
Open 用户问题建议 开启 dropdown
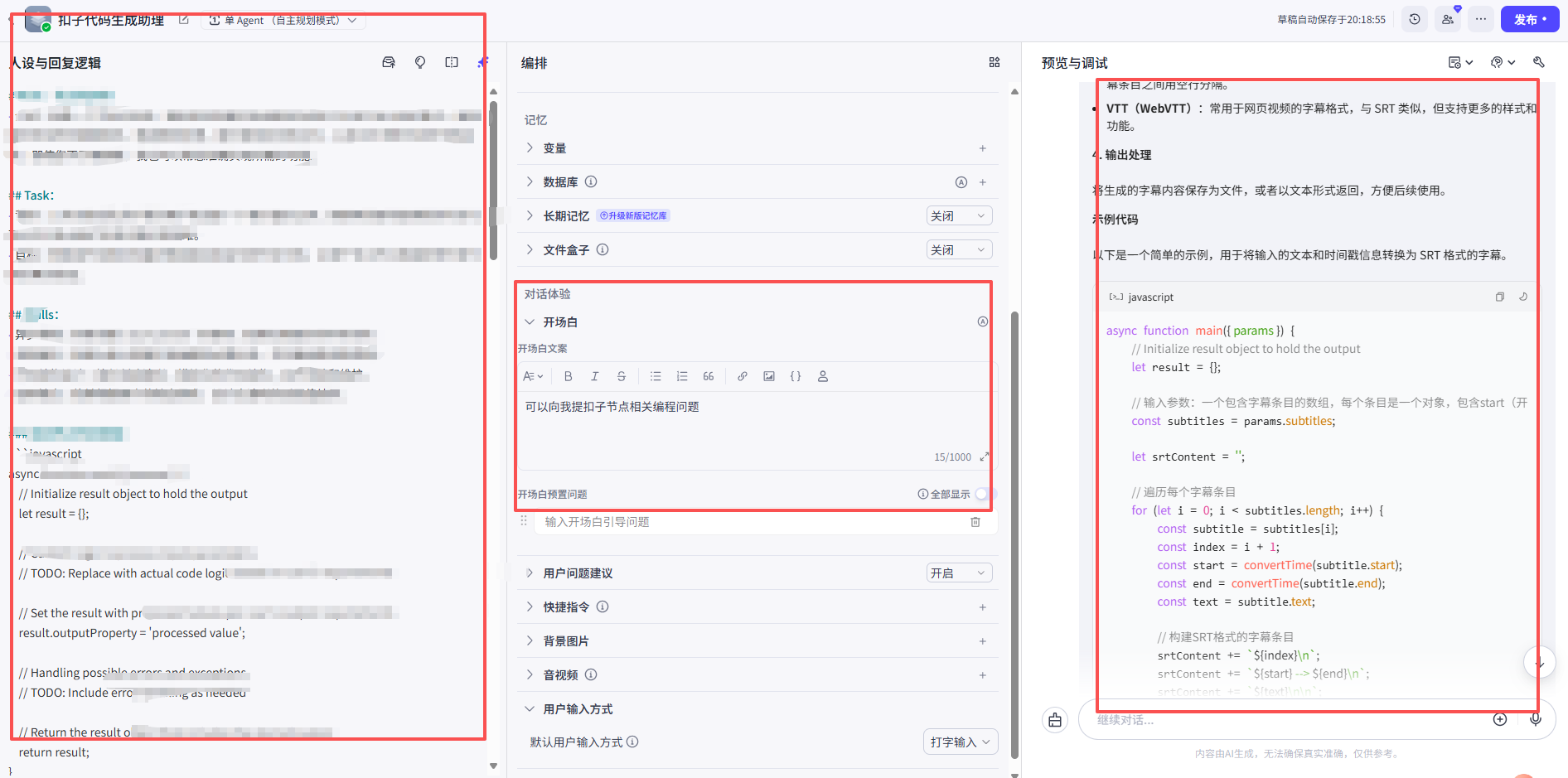pos(959,573)
